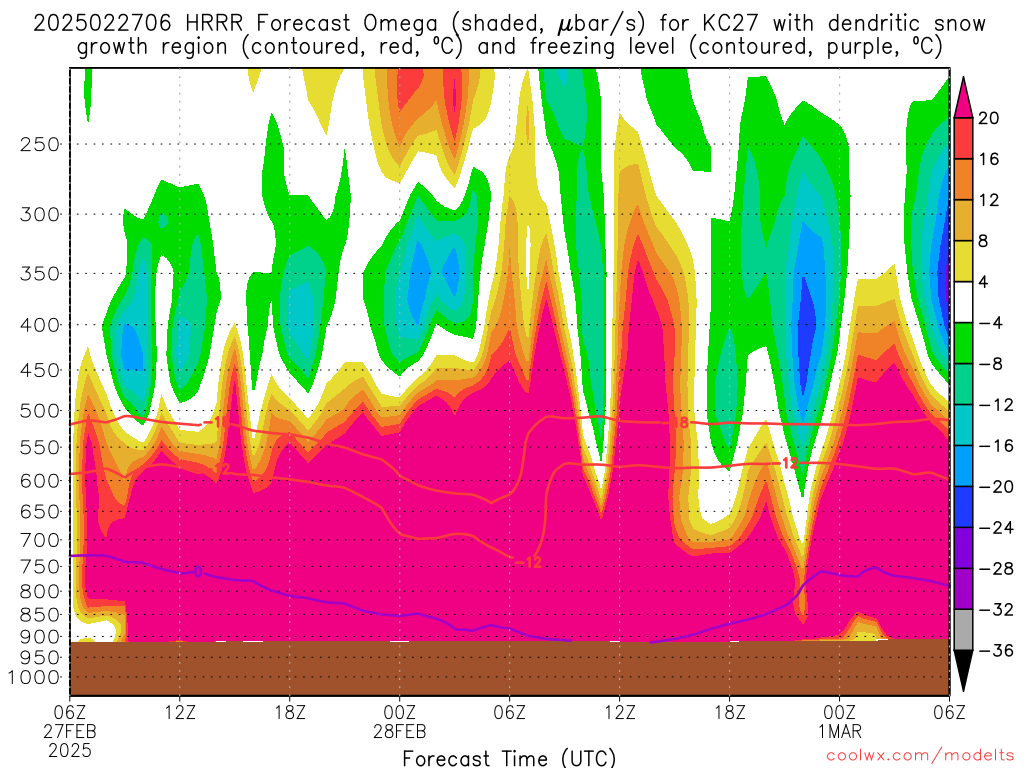Select the 550 pressure axis label
The width and height of the screenshot is (1024, 768).
(40, 448)
